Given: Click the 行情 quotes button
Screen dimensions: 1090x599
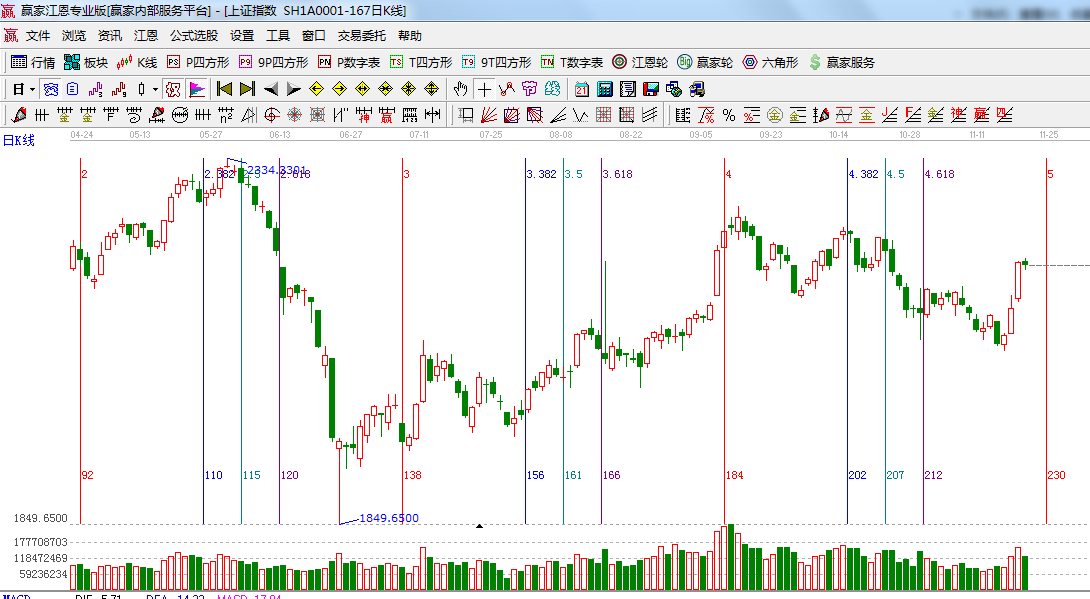Looking at the screenshot, I should [33, 62].
